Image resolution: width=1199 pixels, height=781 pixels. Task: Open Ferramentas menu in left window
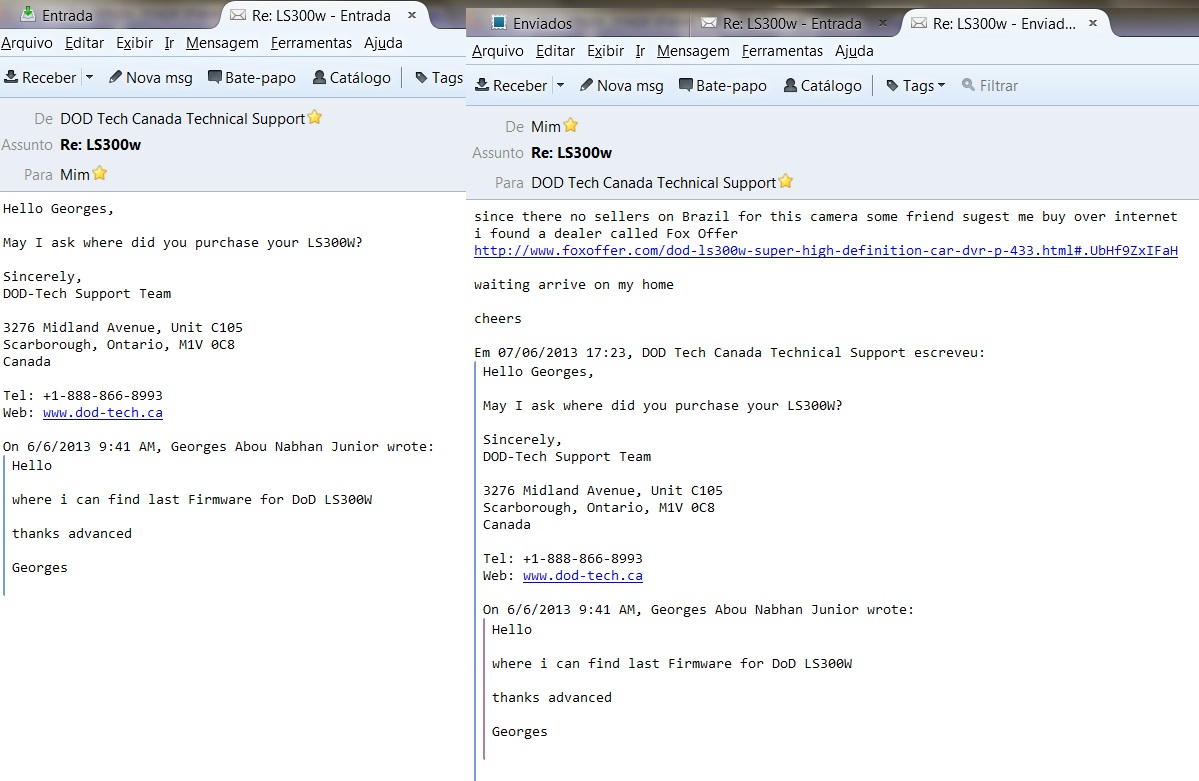pyautogui.click(x=311, y=43)
